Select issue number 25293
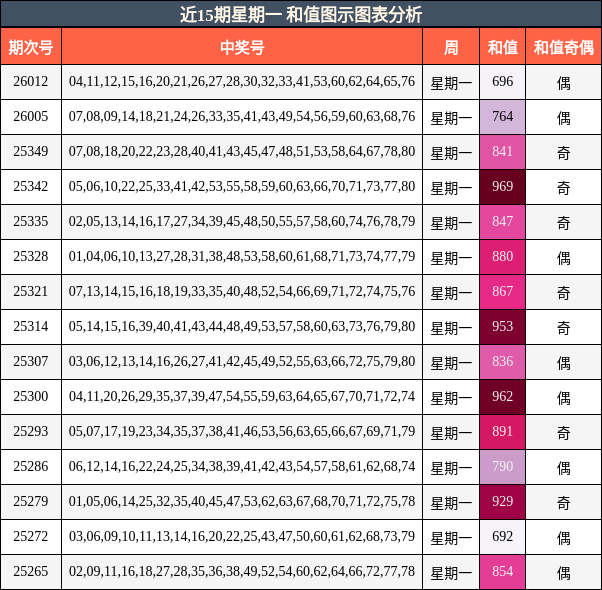Image resolution: width=602 pixels, height=590 pixels. pyautogui.click(x=31, y=431)
